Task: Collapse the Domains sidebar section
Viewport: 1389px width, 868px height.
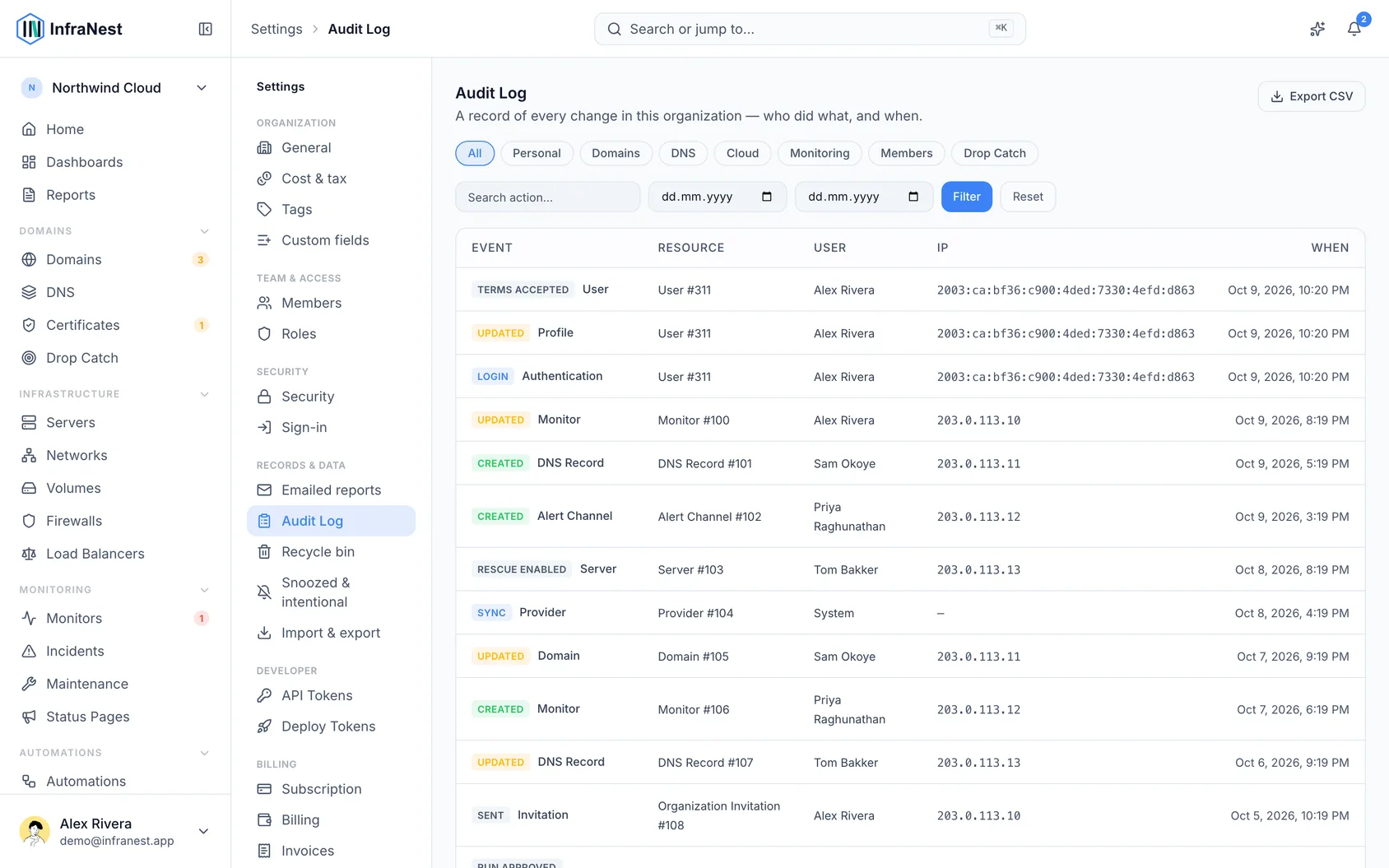Action: [x=204, y=231]
